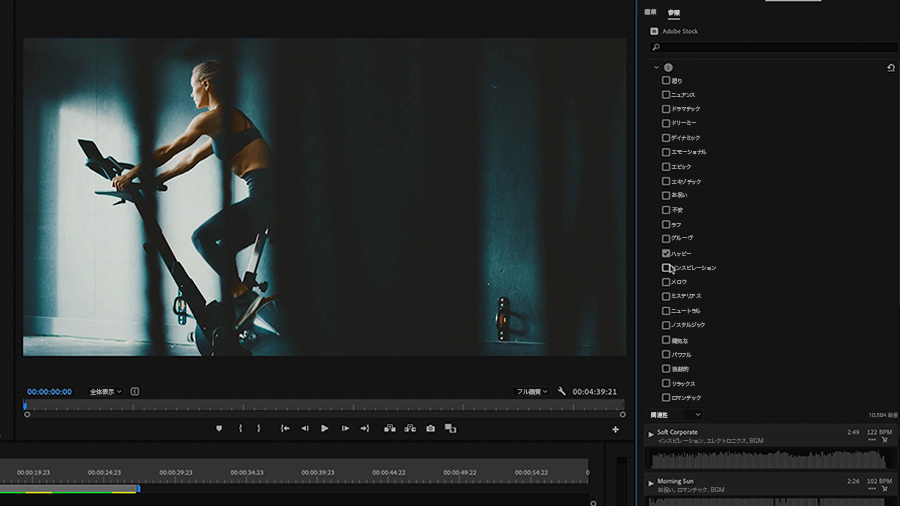Click the 2:49 Soft Corporate duration
Screen dimensions: 900x506
click(853, 432)
